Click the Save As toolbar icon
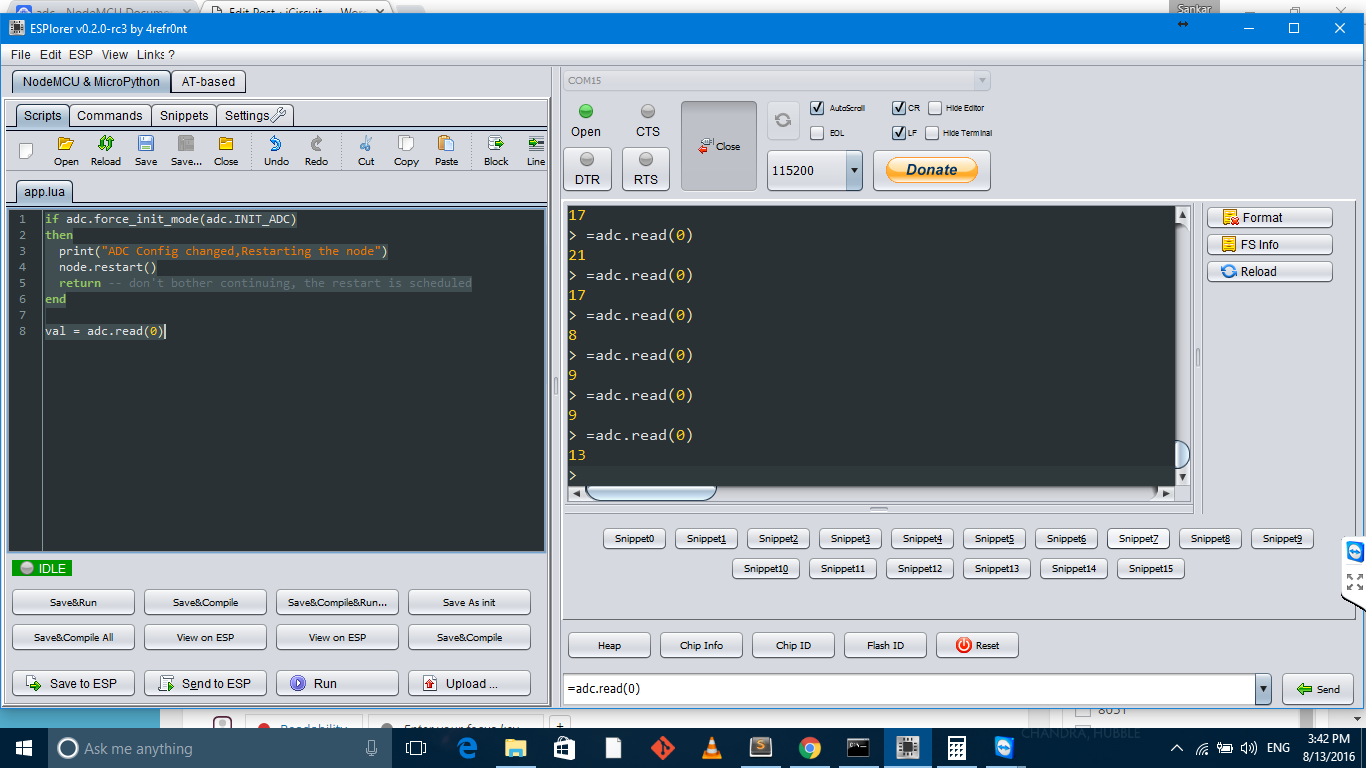1366x772 pixels. coord(186,151)
